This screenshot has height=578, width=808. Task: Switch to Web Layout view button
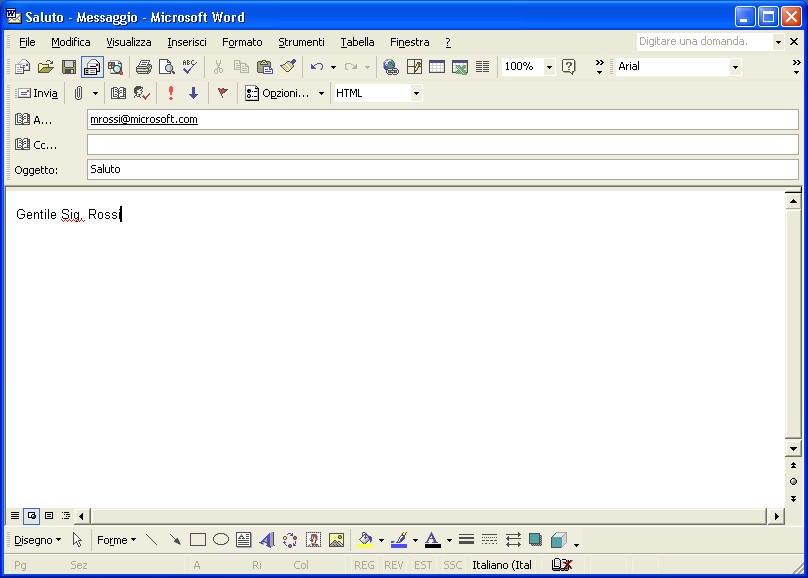tap(32, 516)
